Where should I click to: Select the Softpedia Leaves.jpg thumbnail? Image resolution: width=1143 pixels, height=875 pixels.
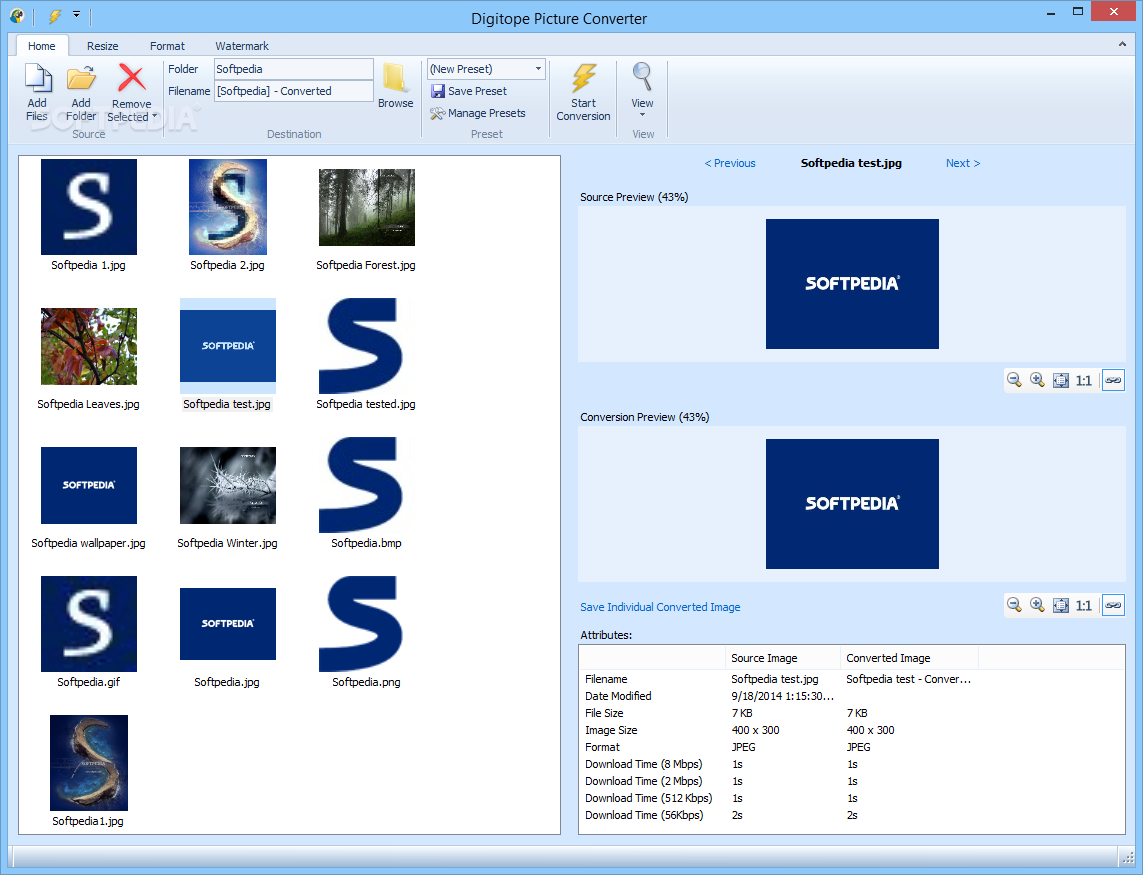[89, 346]
